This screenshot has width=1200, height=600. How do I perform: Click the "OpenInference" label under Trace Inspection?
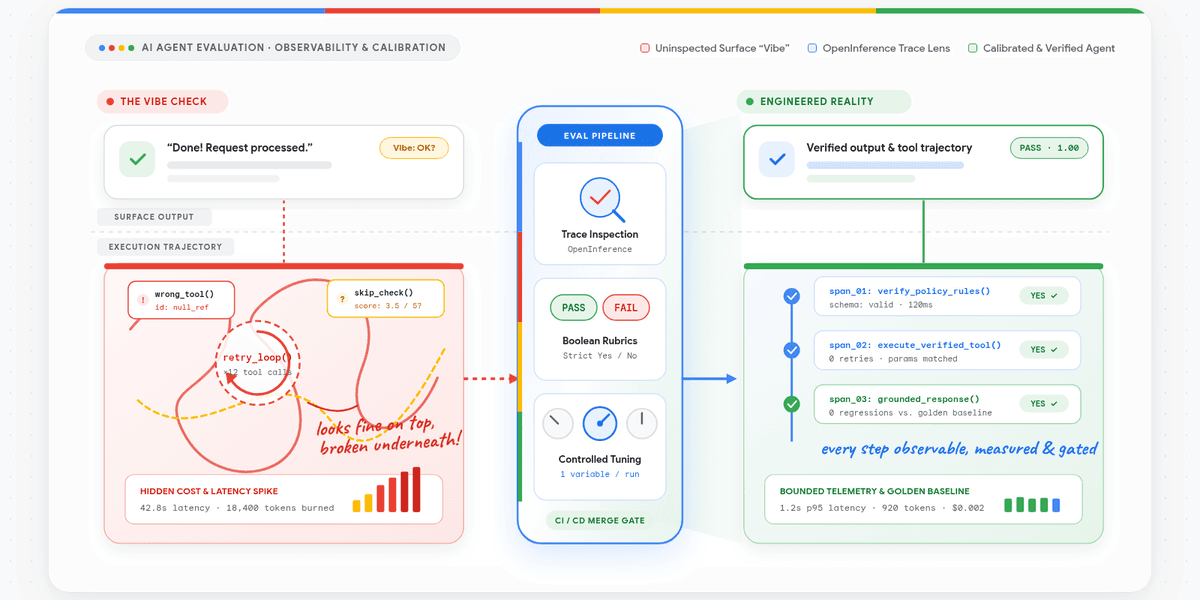tap(600, 248)
